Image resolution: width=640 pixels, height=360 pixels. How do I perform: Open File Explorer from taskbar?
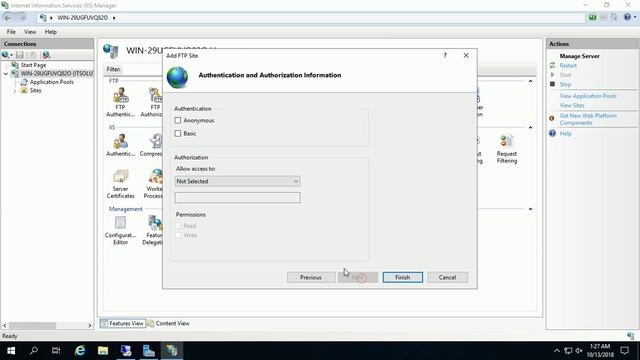pyautogui.click(x=103, y=351)
